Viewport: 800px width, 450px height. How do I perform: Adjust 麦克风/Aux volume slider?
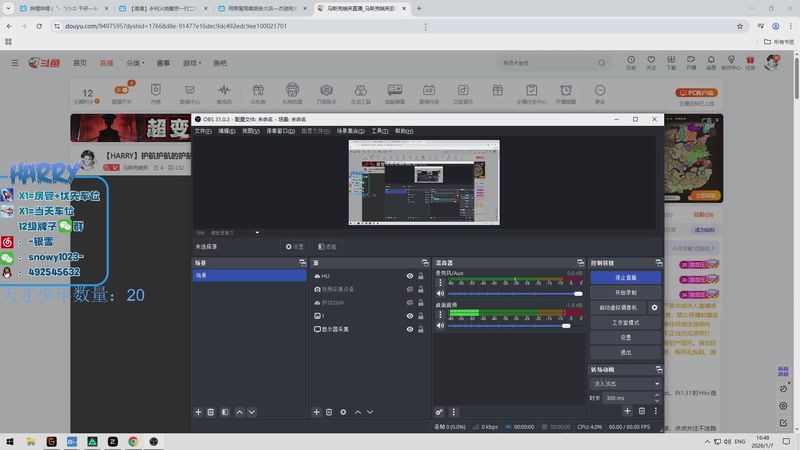point(515,293)
